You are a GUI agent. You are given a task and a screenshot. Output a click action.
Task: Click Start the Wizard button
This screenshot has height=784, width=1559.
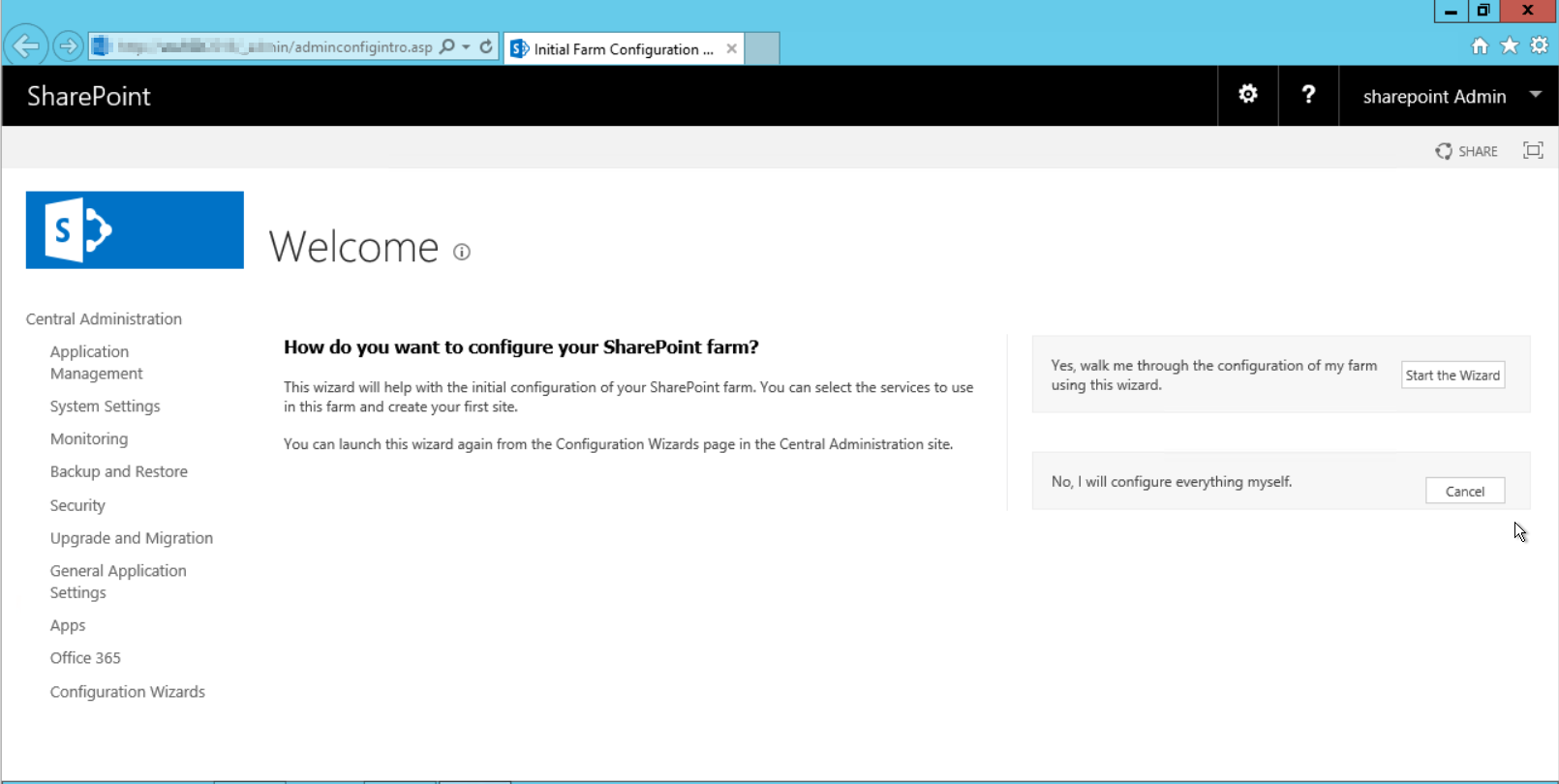1452,375
